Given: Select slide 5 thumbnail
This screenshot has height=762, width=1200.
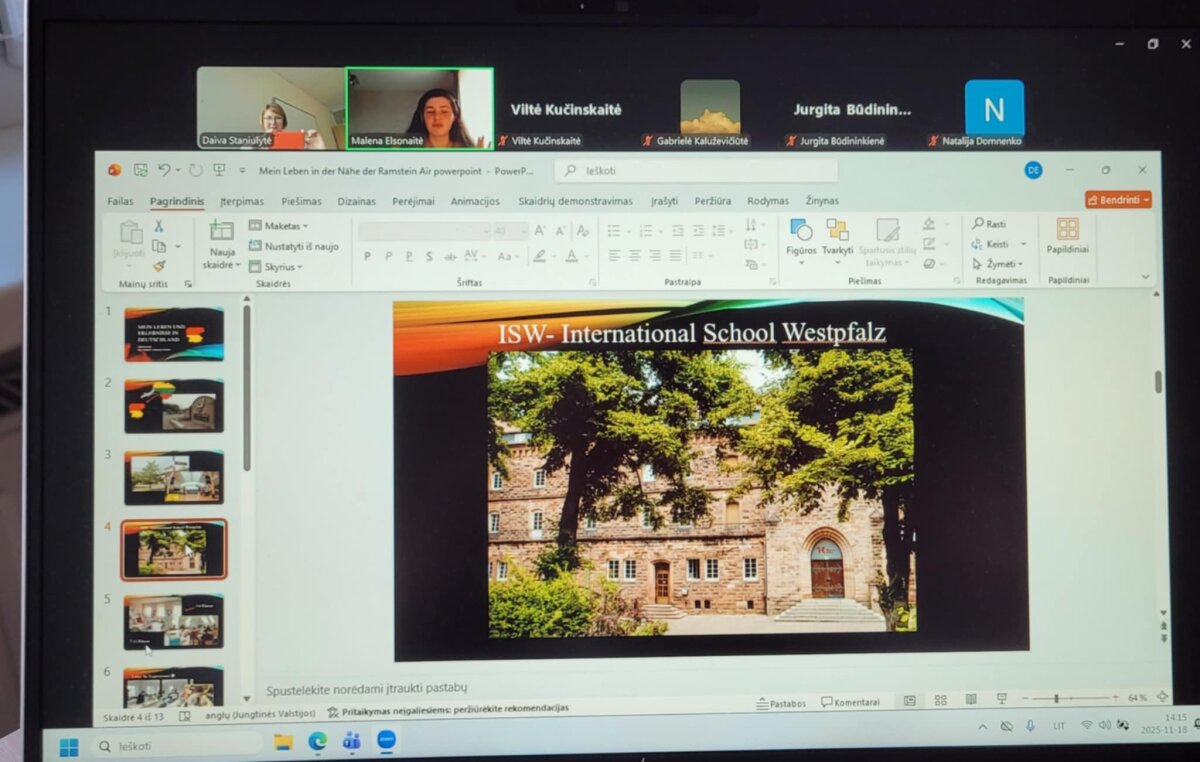Looking at the screenshot, I should click(x=173, y=621).
